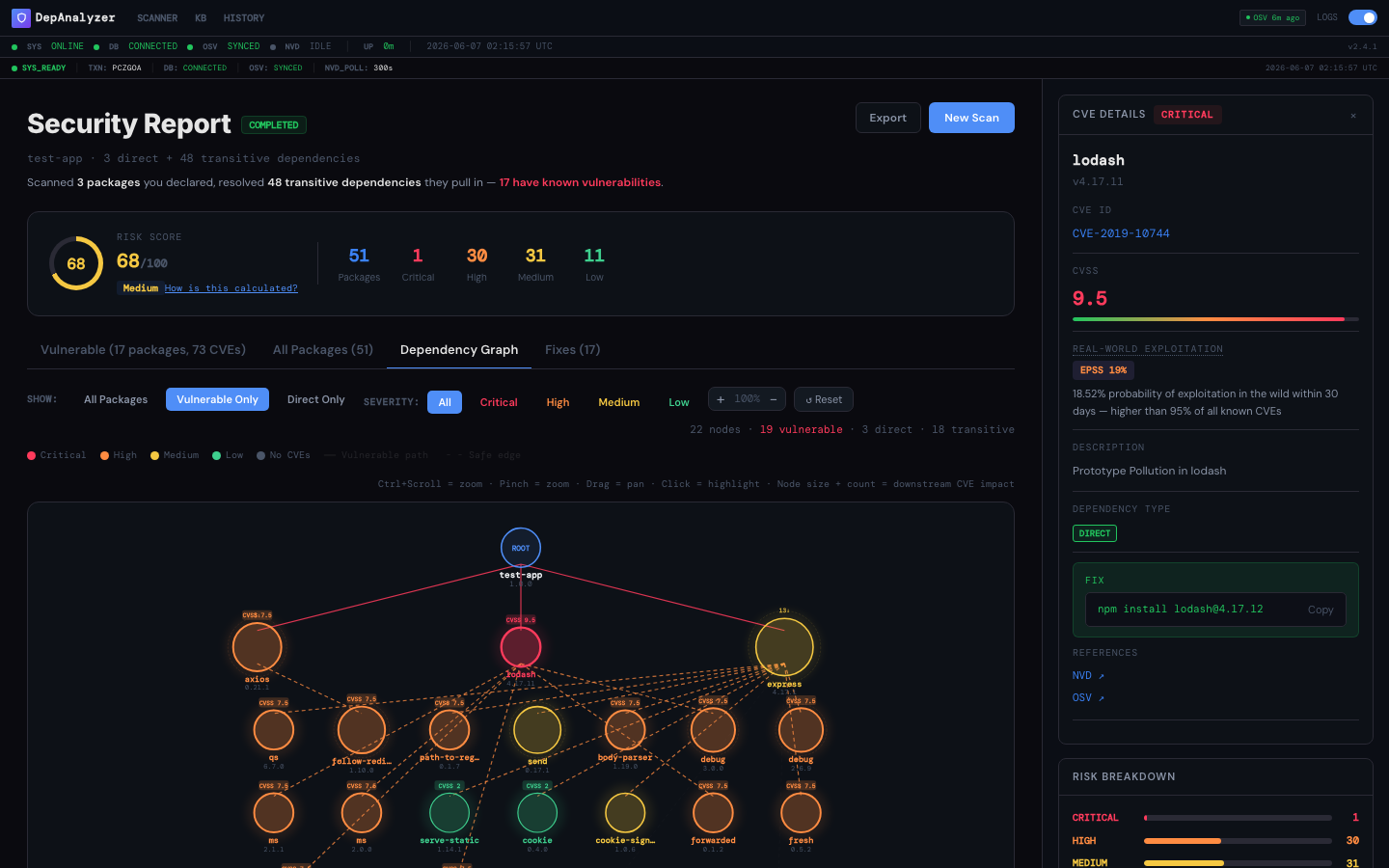
Task: Click the CVSS 9.5 score bar
Action: pos(1215,319)
